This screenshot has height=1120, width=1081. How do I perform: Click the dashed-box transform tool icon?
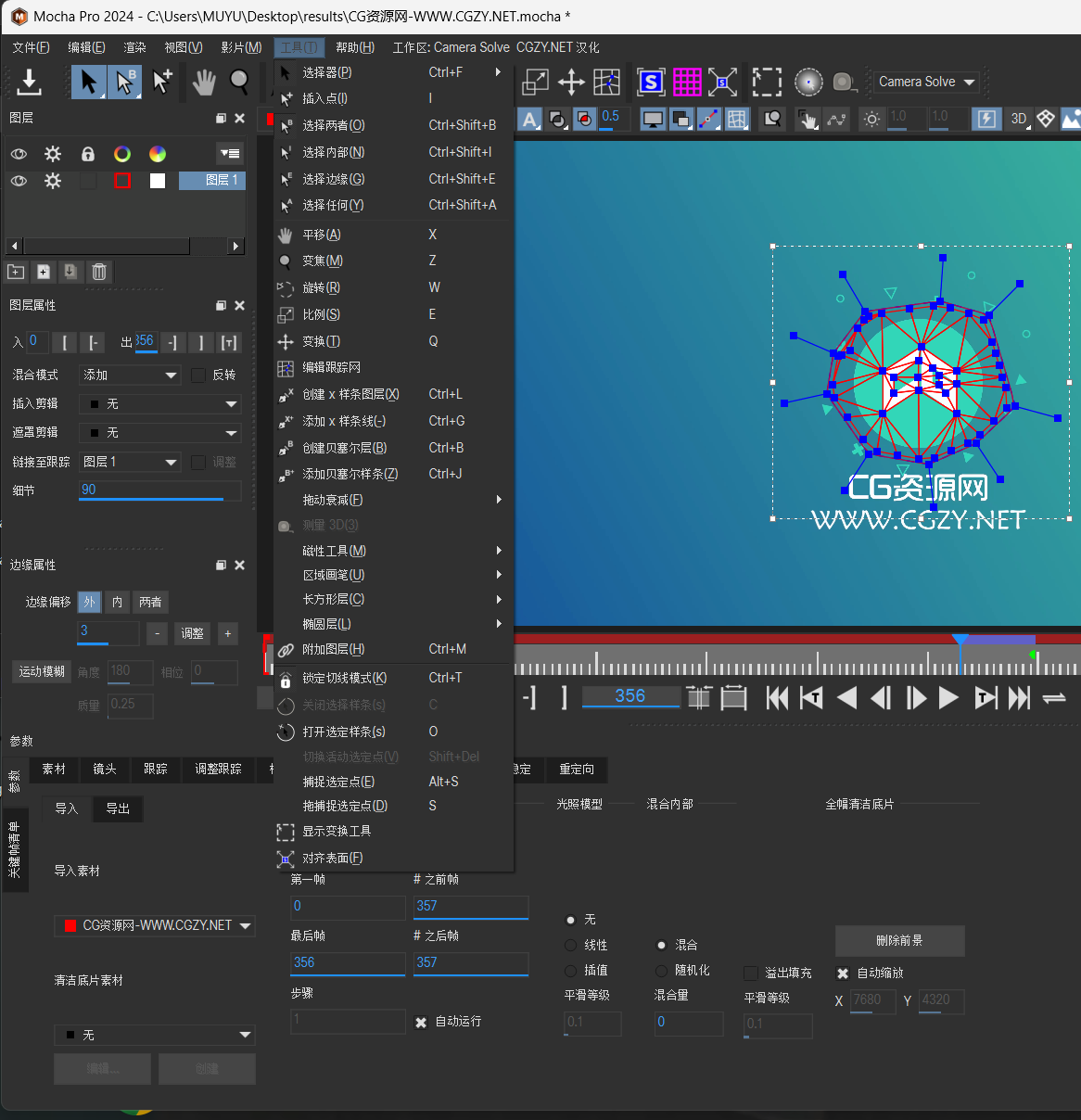click(x=767, y=83)
